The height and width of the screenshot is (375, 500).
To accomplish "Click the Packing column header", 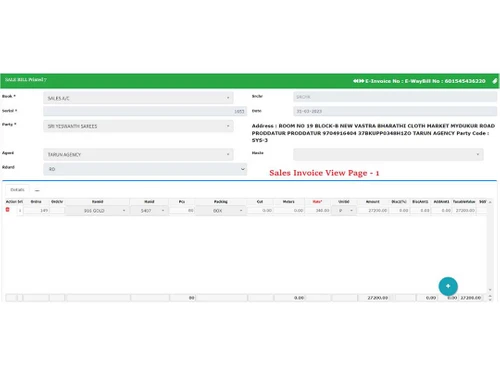I will [221, 202].
